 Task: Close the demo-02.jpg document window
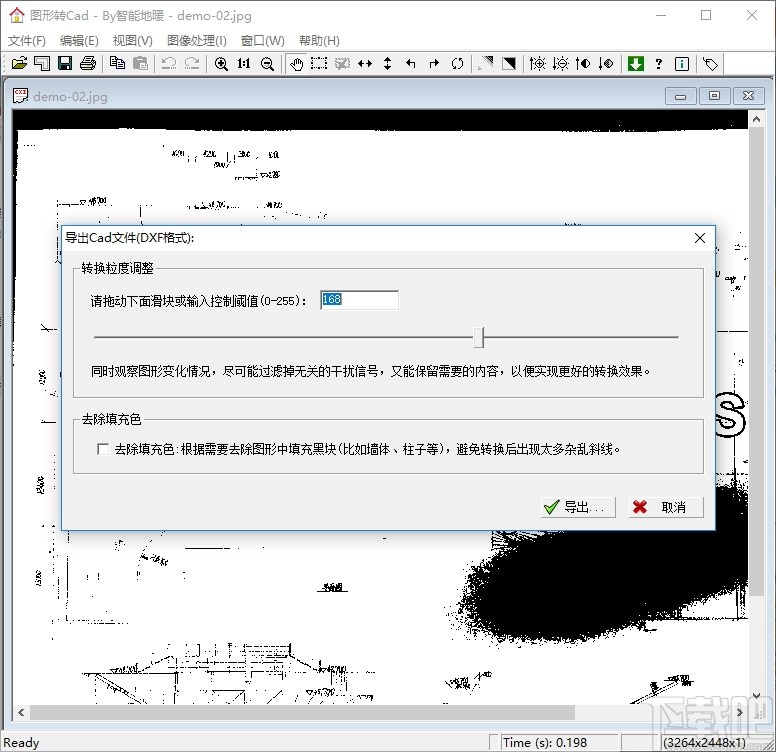pos(748,96)
